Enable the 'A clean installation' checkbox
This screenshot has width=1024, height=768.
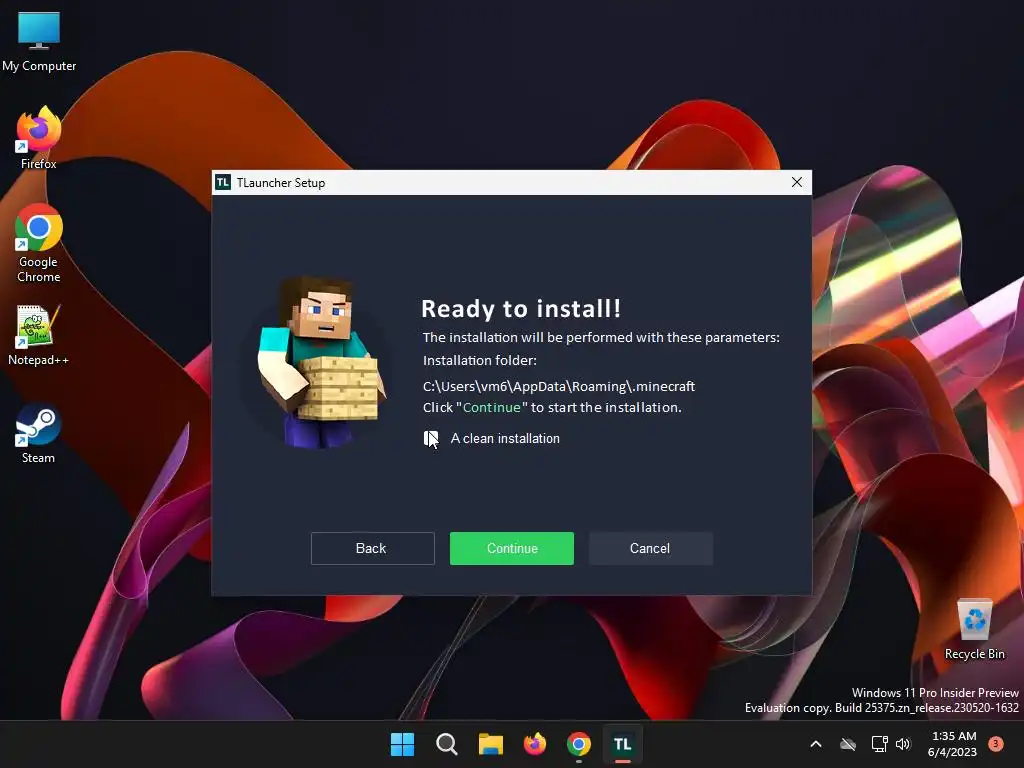431,438
